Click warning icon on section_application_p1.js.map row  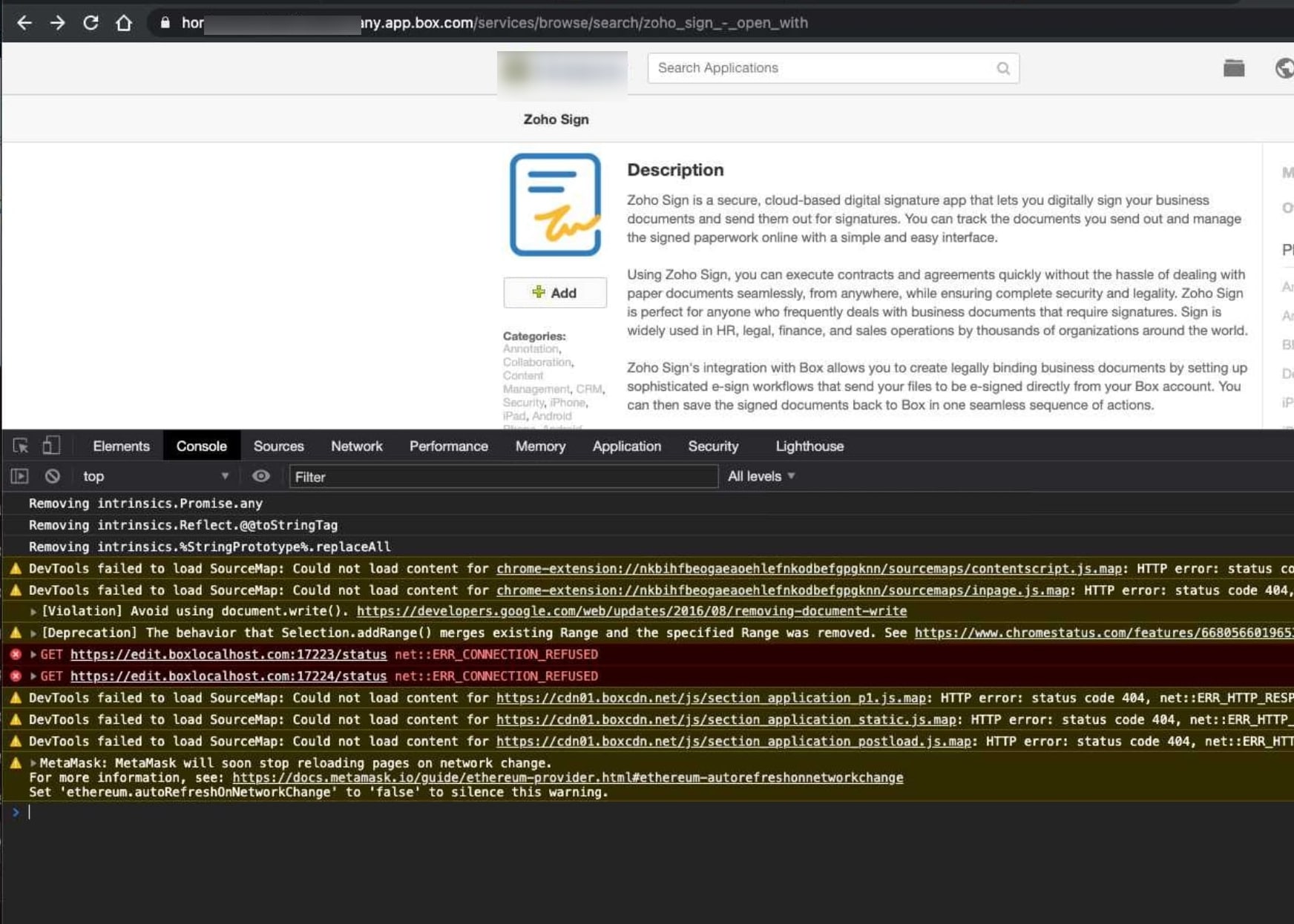16,698
